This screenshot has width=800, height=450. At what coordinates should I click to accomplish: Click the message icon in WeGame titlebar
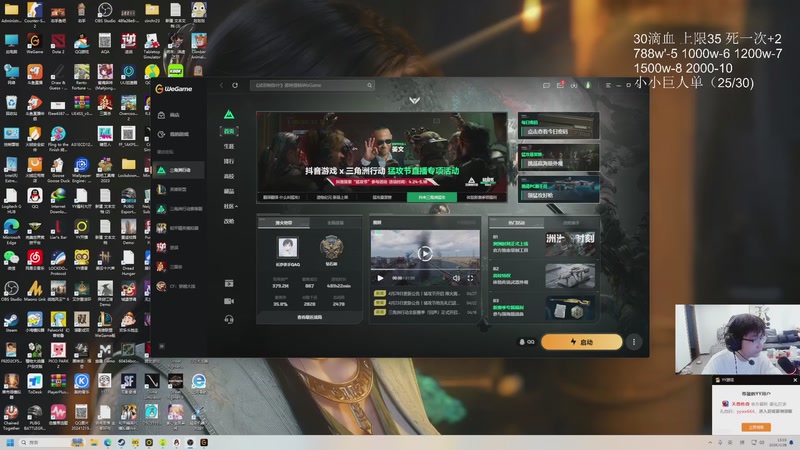tap(546, 85)
